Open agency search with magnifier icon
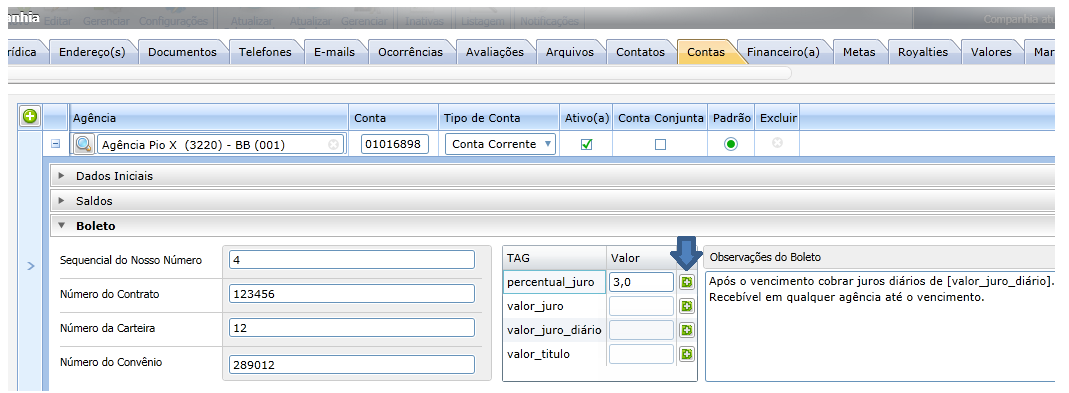This screenshot has height=393, width=1069. click(83, 144)
